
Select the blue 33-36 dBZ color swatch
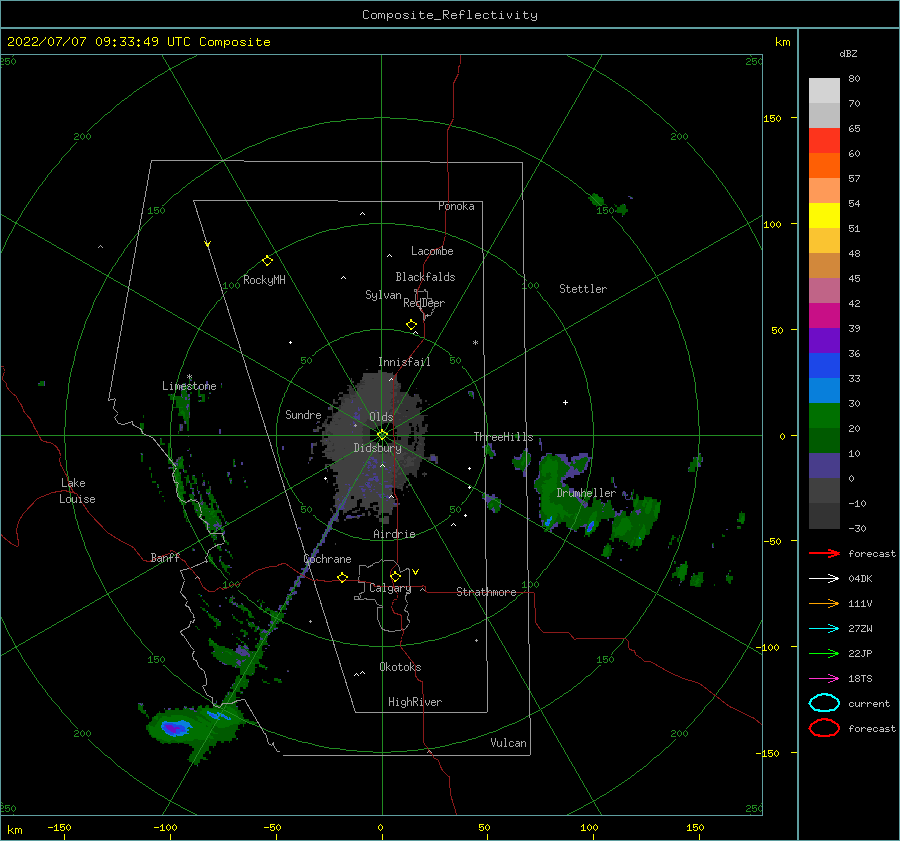point(824,366)
